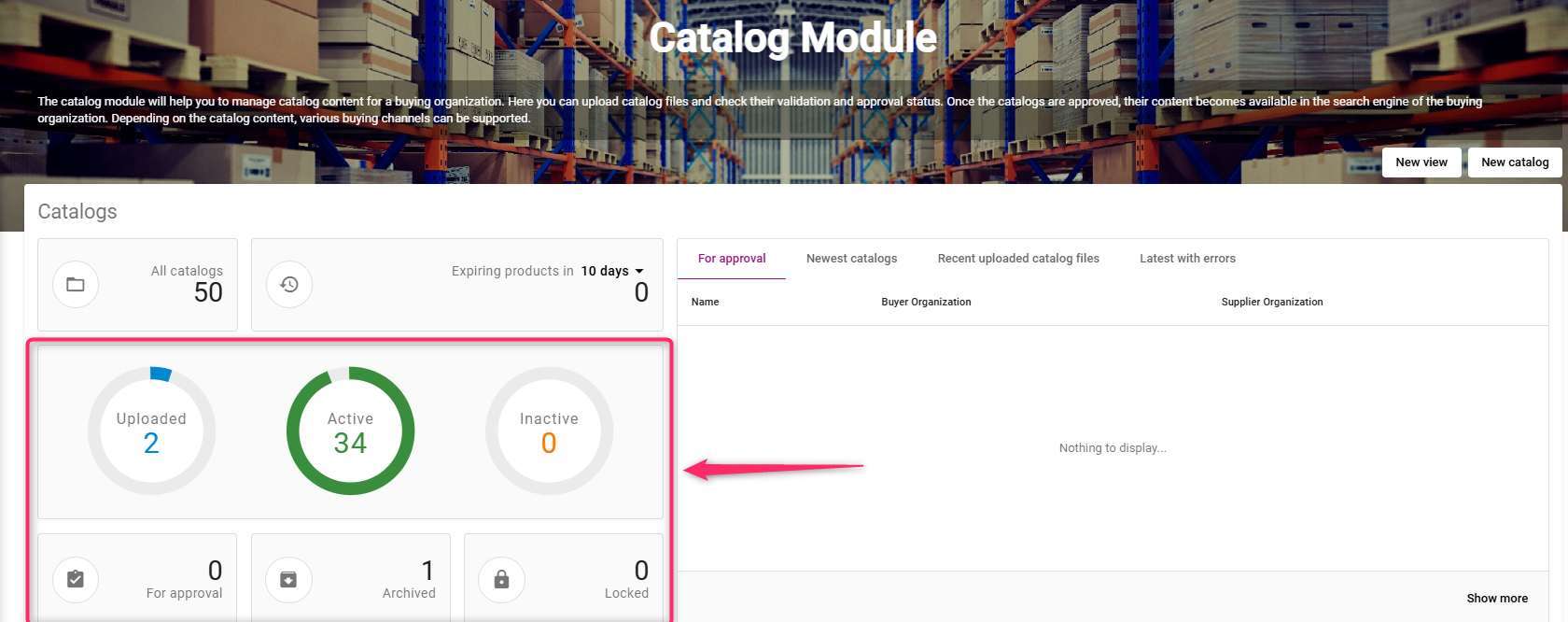Click the Supplier Organization column header
Image resolution: width=1568 pixels, height=622 pixels.
coord(1271,302)
